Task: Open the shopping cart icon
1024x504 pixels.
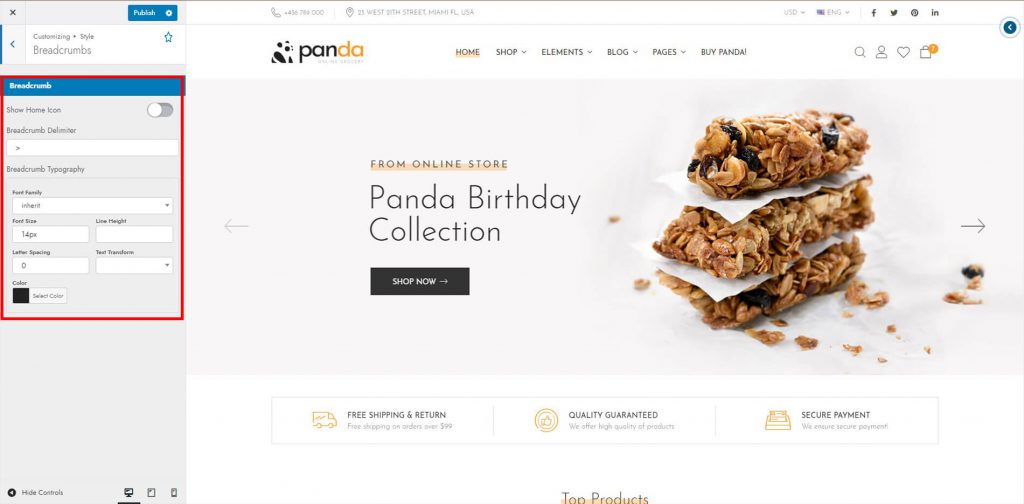Action: [926, 52]
